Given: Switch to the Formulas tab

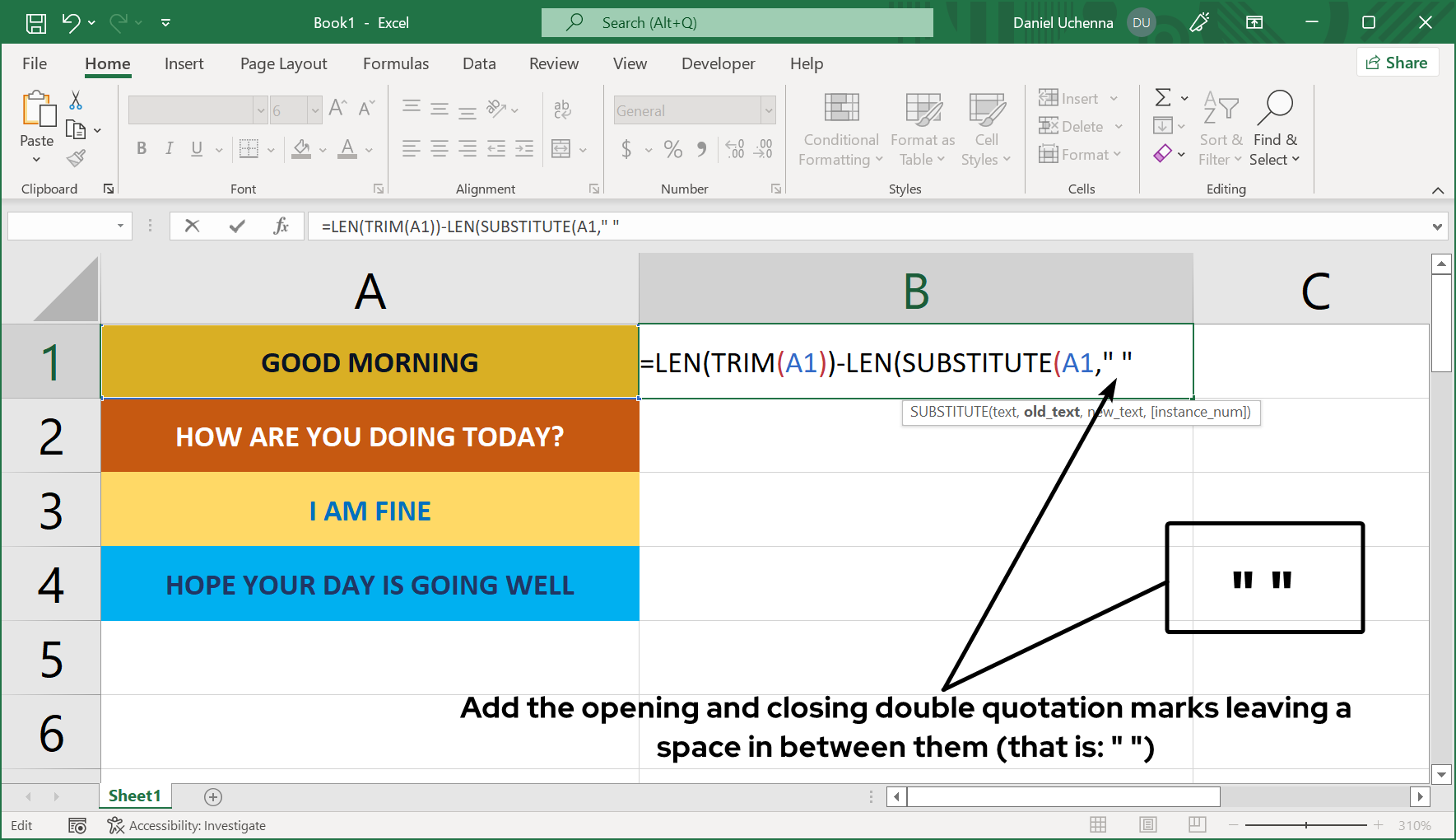Looking at the screenshot, I should click(x=396, y=63).
